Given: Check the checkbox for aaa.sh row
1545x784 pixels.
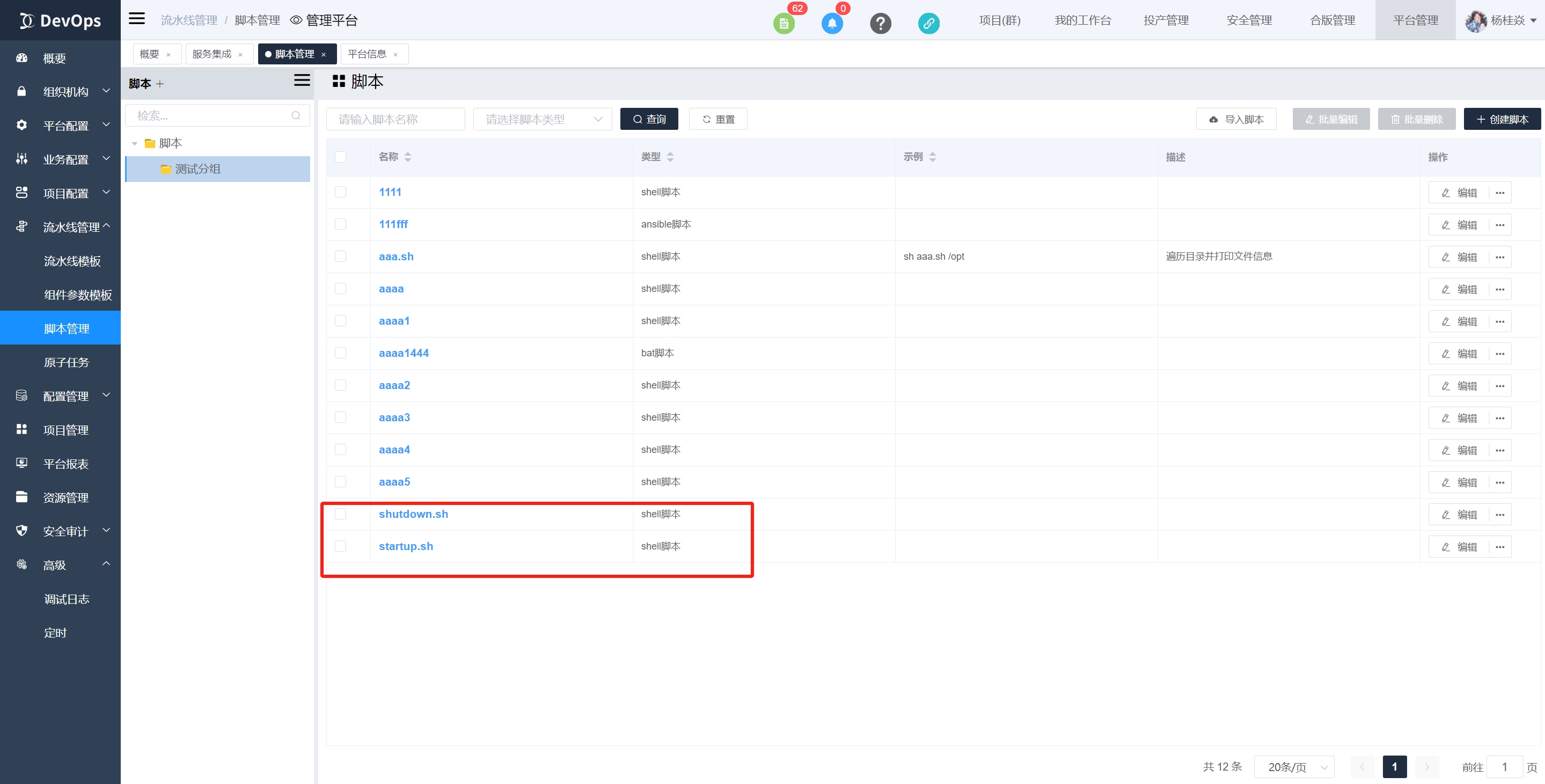Looking at the screenshot, I should (x=340, y=257).
